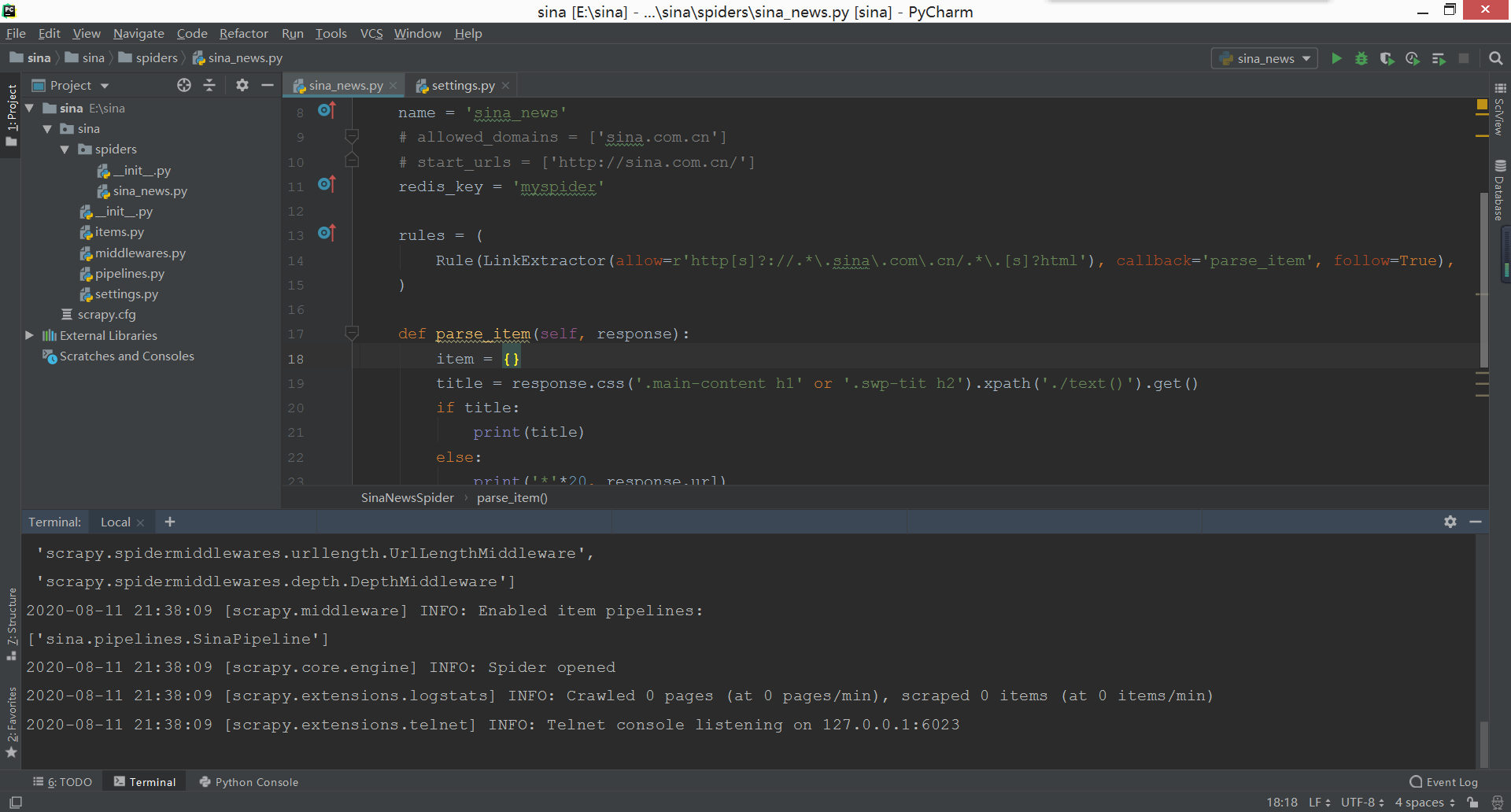The height and width of the screenshot is (812, 1511).
Task: Toggle the Favorites side tool window
Action: pos(11,722)
